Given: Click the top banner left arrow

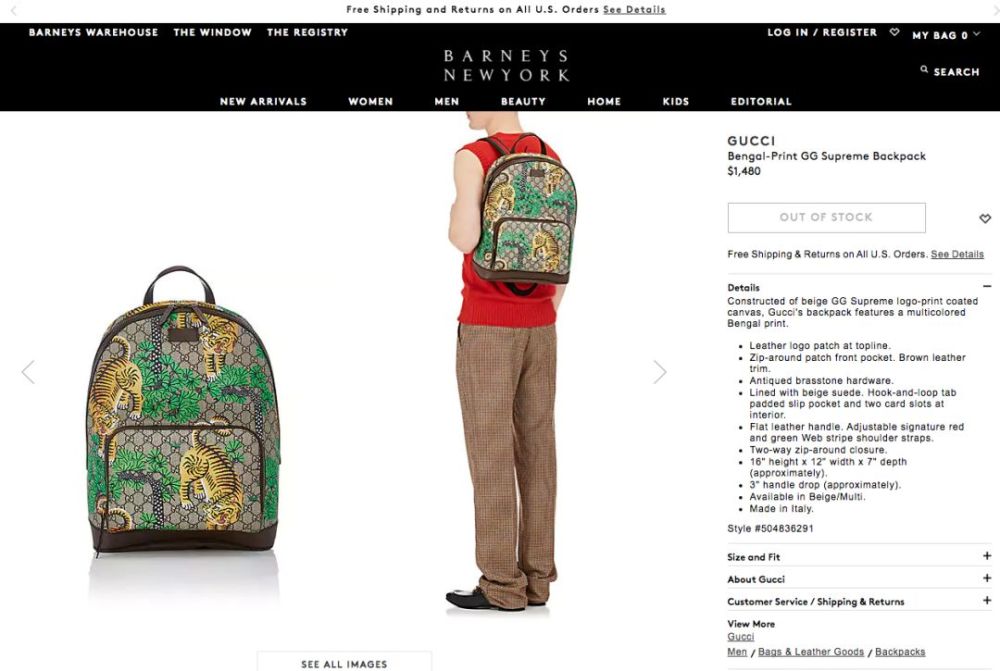Looking at the screenshot, I should [13, 10].
